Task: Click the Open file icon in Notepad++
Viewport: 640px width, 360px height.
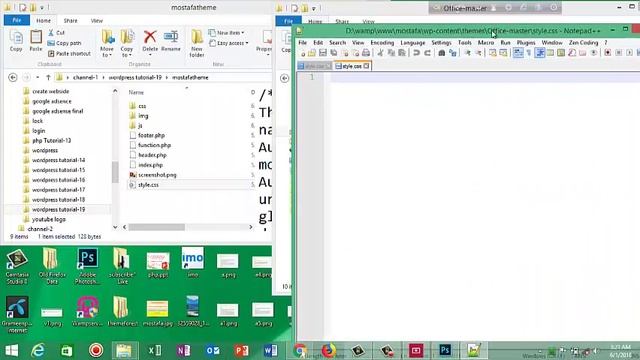Action: (x=312, y=53)
